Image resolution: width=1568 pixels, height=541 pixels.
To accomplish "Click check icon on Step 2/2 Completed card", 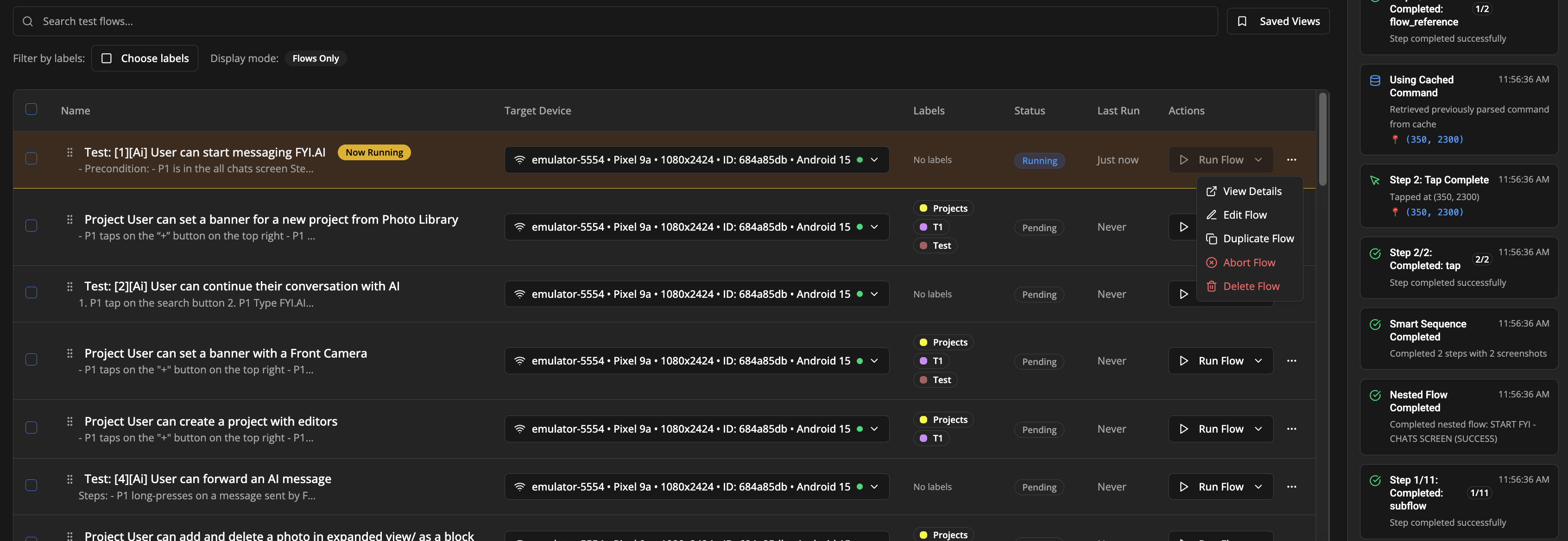I will click(x=1375, y=253).
